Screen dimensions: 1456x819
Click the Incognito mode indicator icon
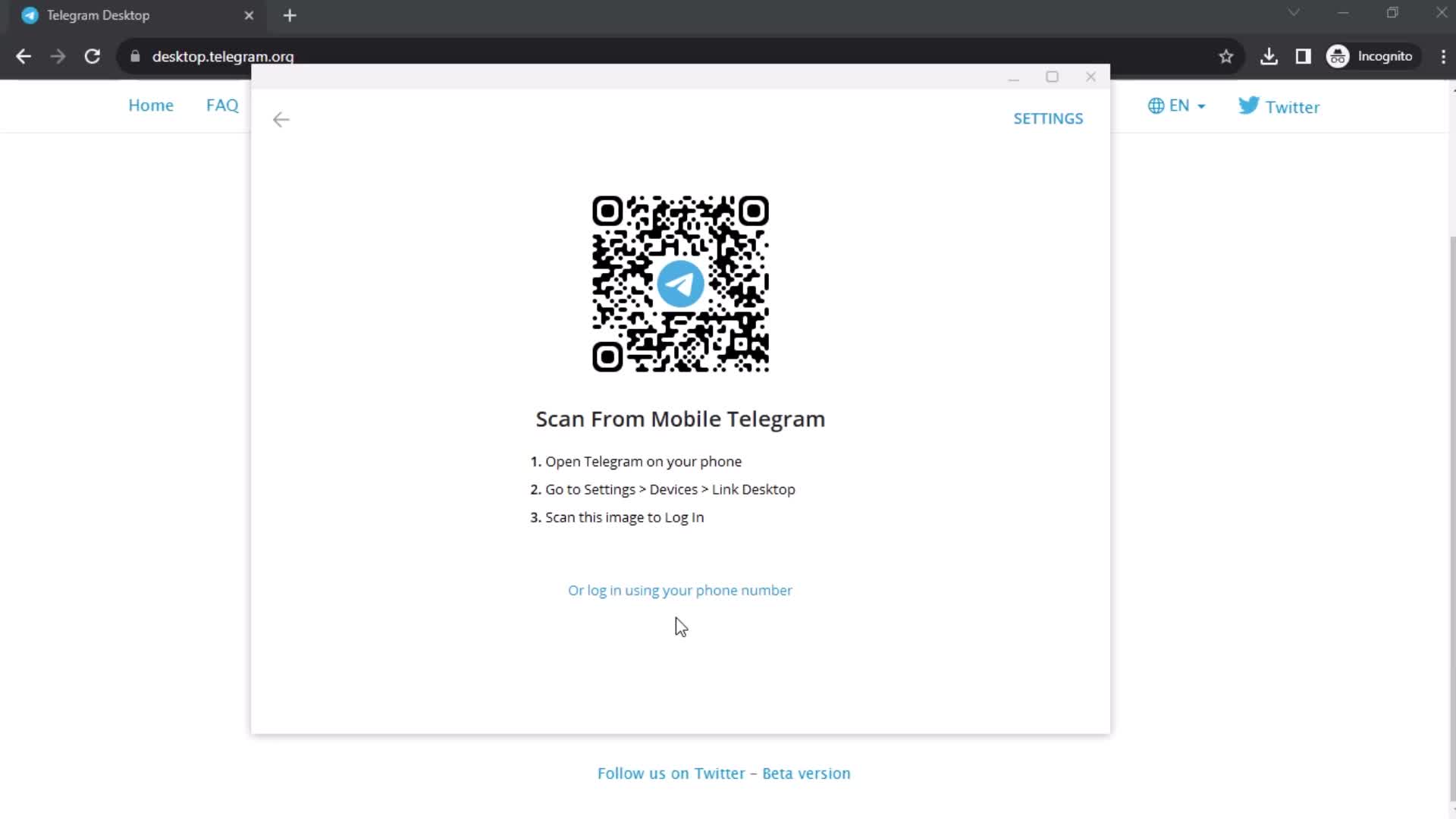[x=1339, y=56]
